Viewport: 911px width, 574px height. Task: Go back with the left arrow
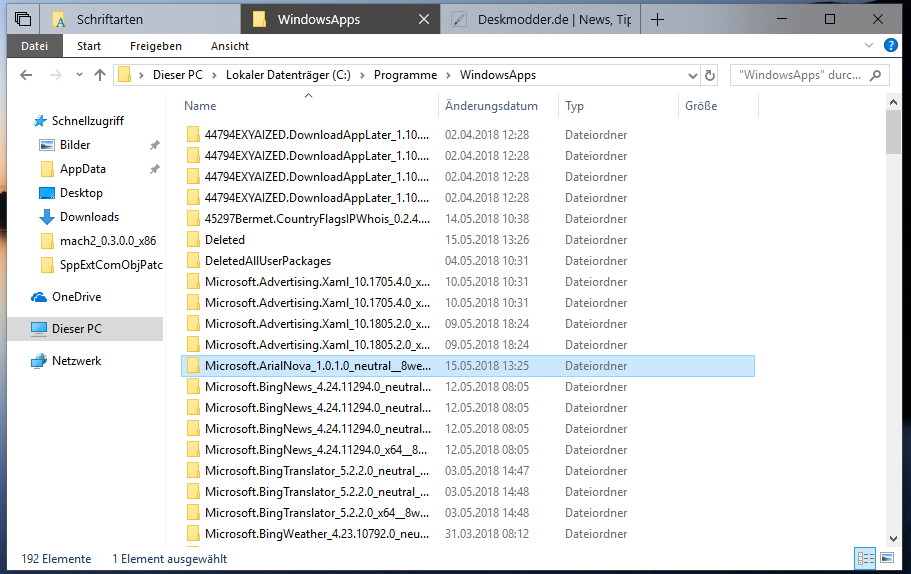[26, 75]
